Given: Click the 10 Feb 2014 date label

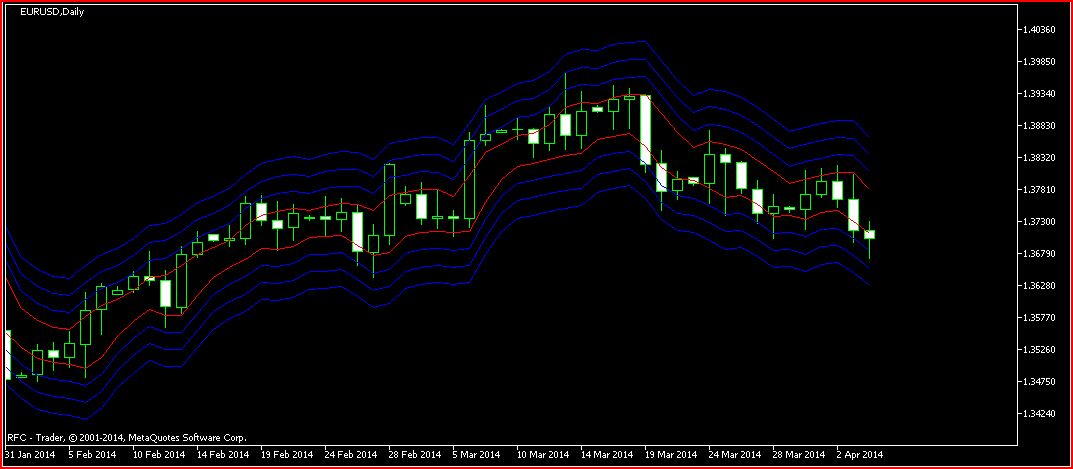Looking at the screenshot, I should click(159, 455).
